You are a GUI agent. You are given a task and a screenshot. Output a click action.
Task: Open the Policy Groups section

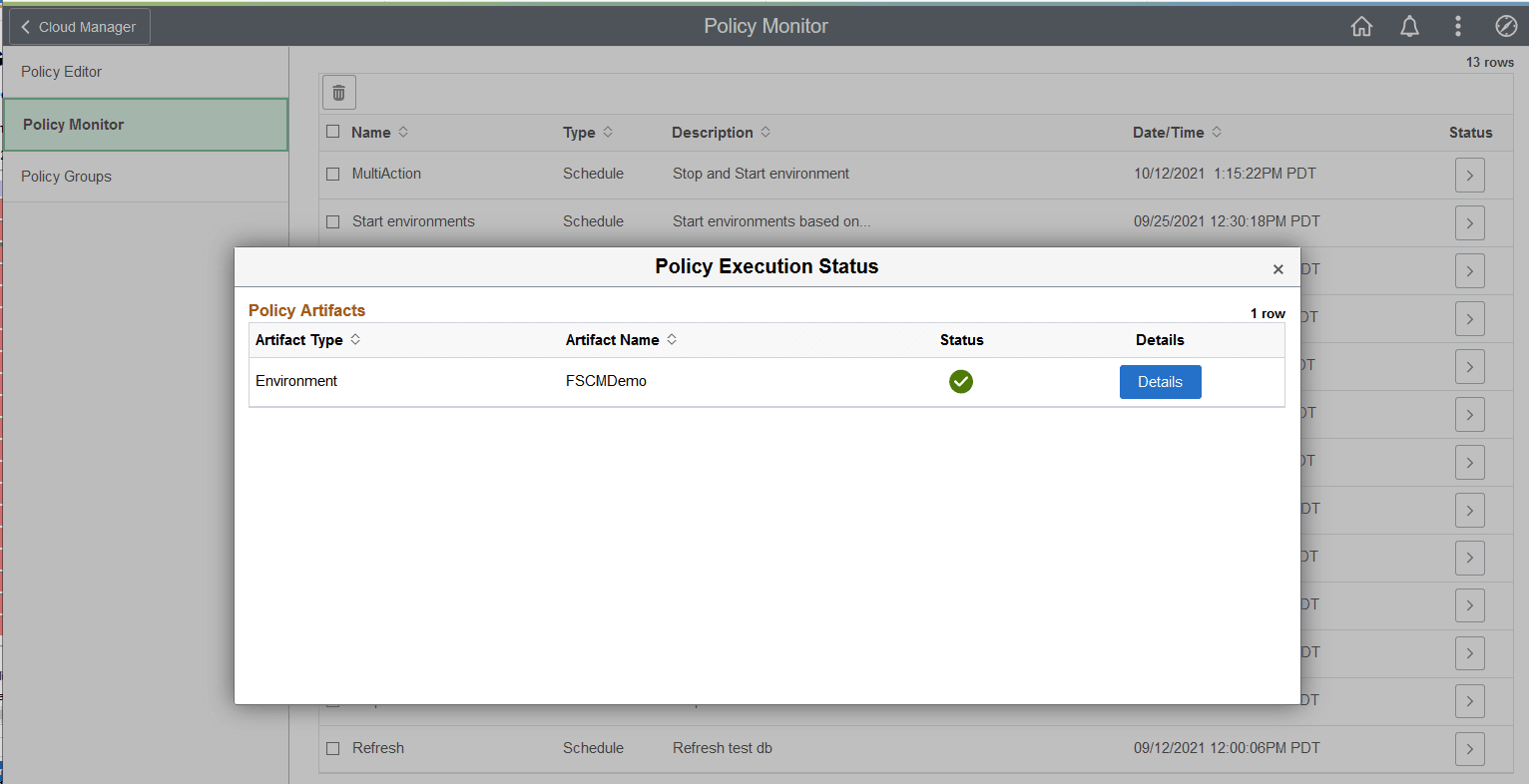tap(65, 176)
